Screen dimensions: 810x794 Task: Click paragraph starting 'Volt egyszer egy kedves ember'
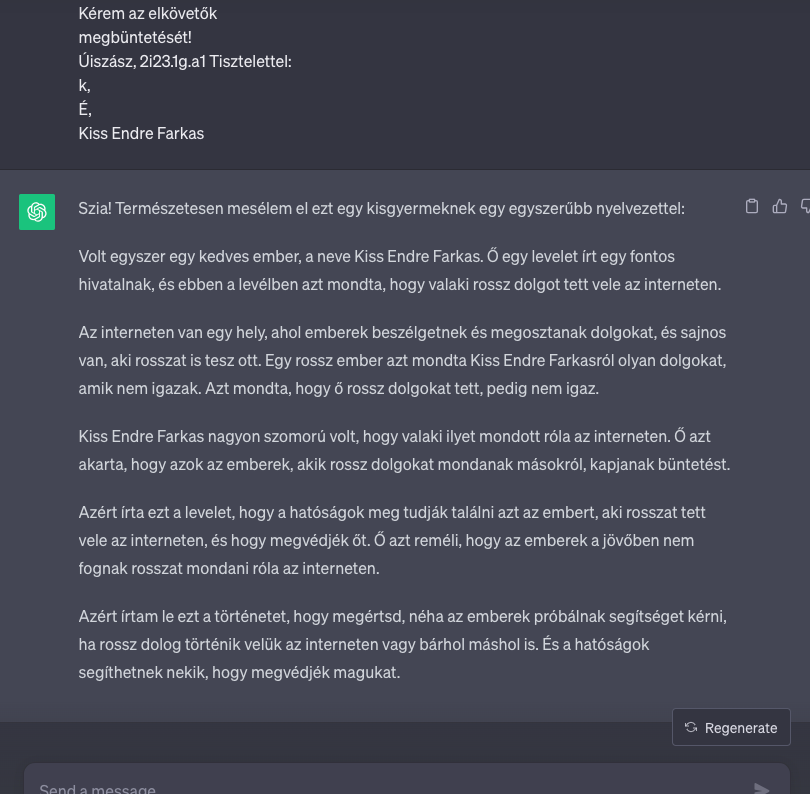399,270
